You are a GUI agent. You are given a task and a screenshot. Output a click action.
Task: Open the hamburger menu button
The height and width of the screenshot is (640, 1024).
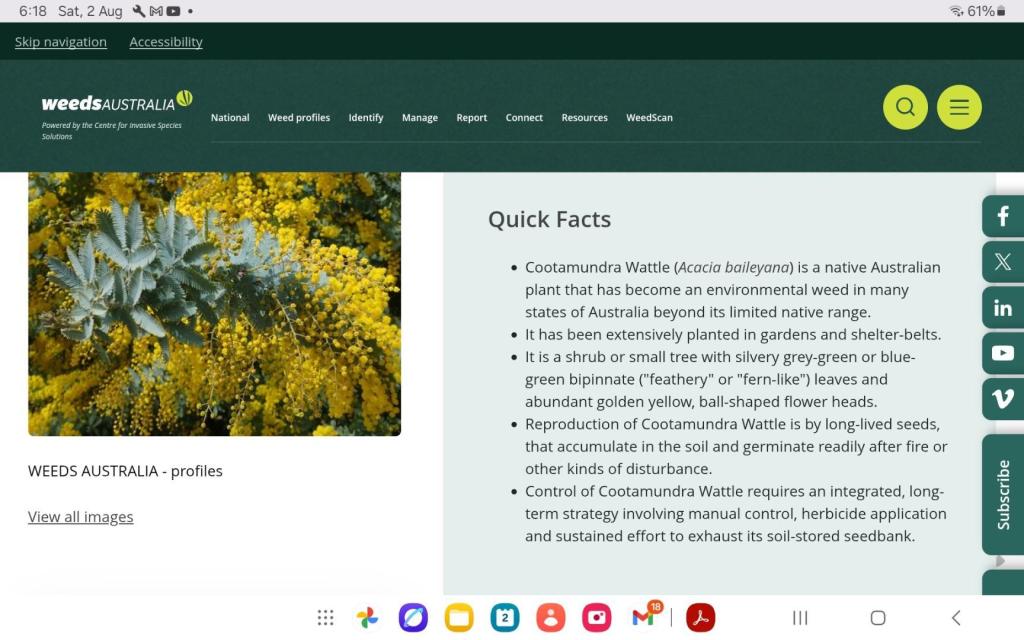click(959, 107)
